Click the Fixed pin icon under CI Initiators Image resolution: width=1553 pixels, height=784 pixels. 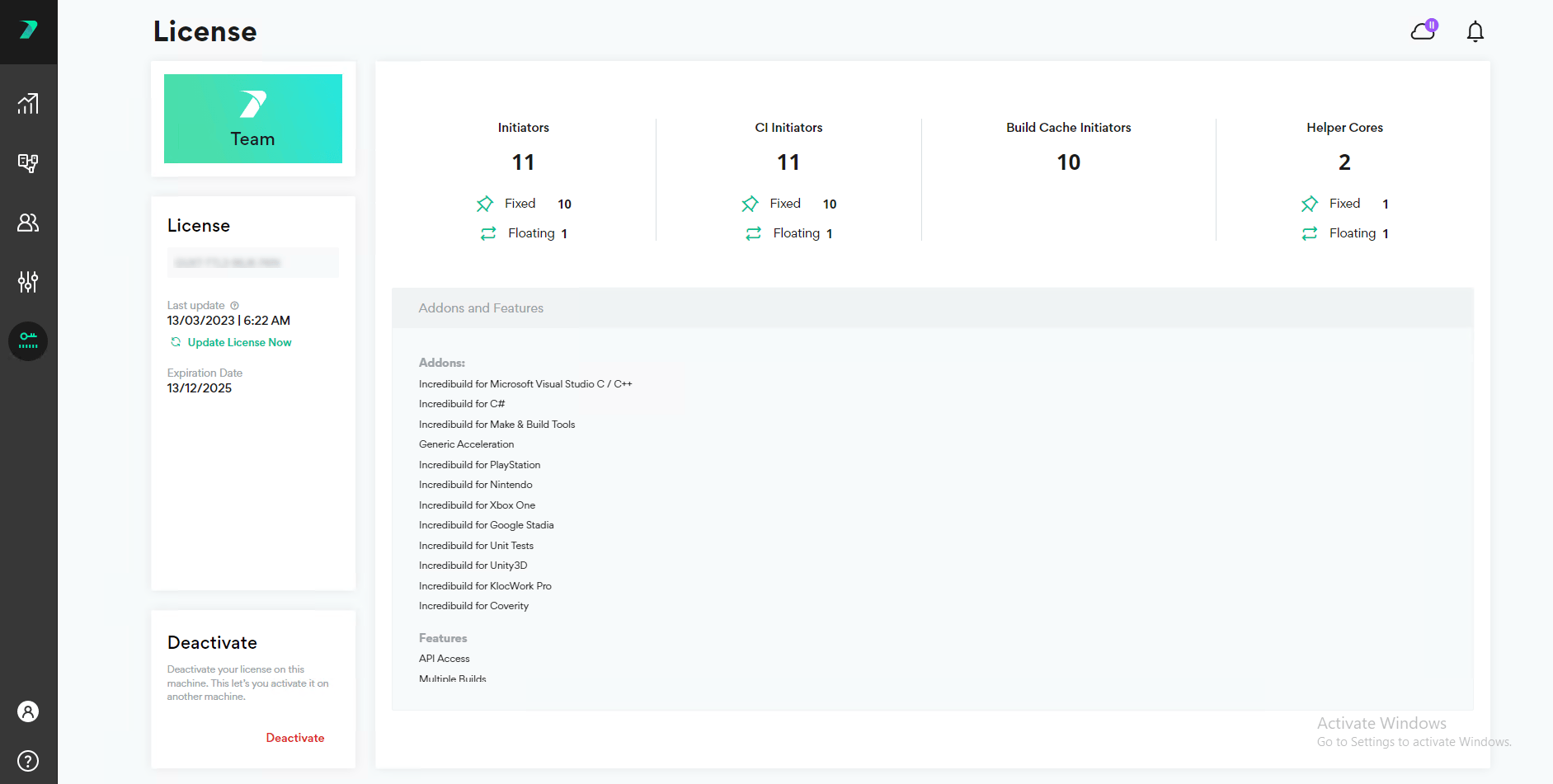click(750, 204)
